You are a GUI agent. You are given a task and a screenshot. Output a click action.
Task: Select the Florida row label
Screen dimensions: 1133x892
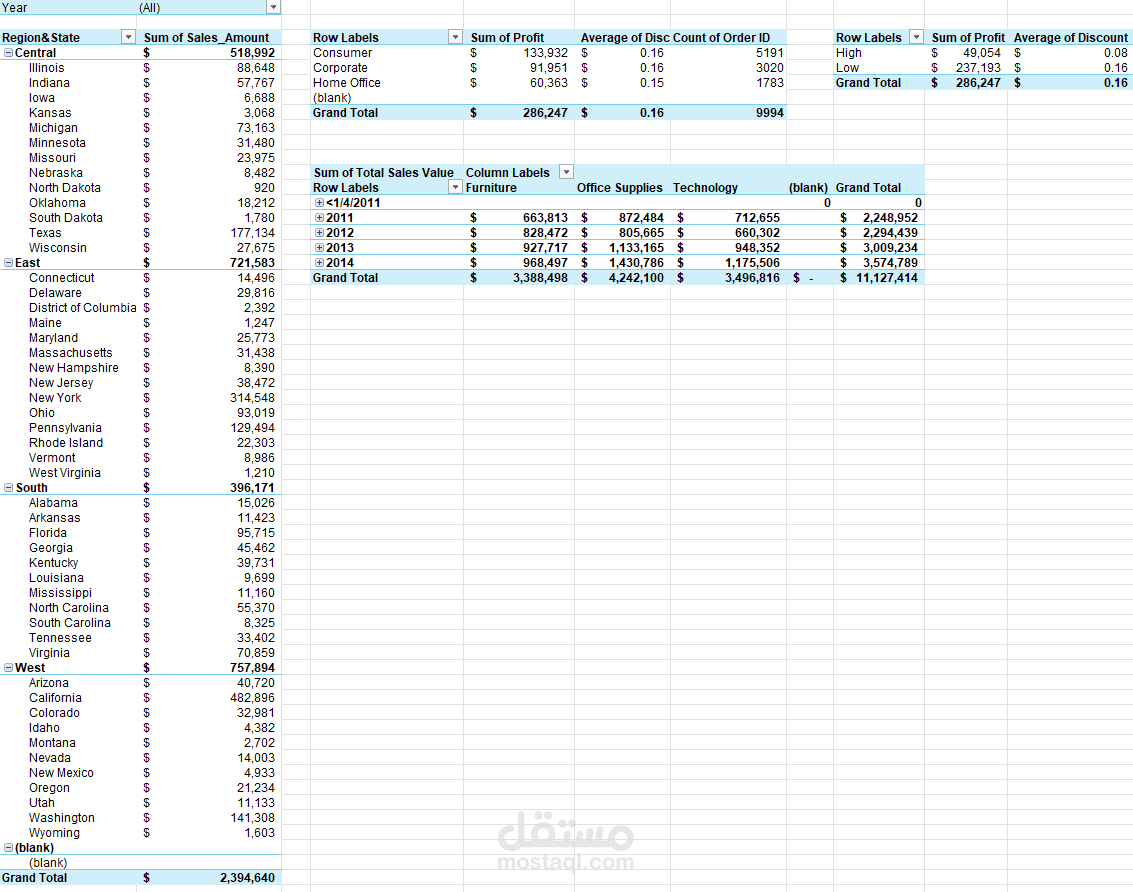[48, 533]
